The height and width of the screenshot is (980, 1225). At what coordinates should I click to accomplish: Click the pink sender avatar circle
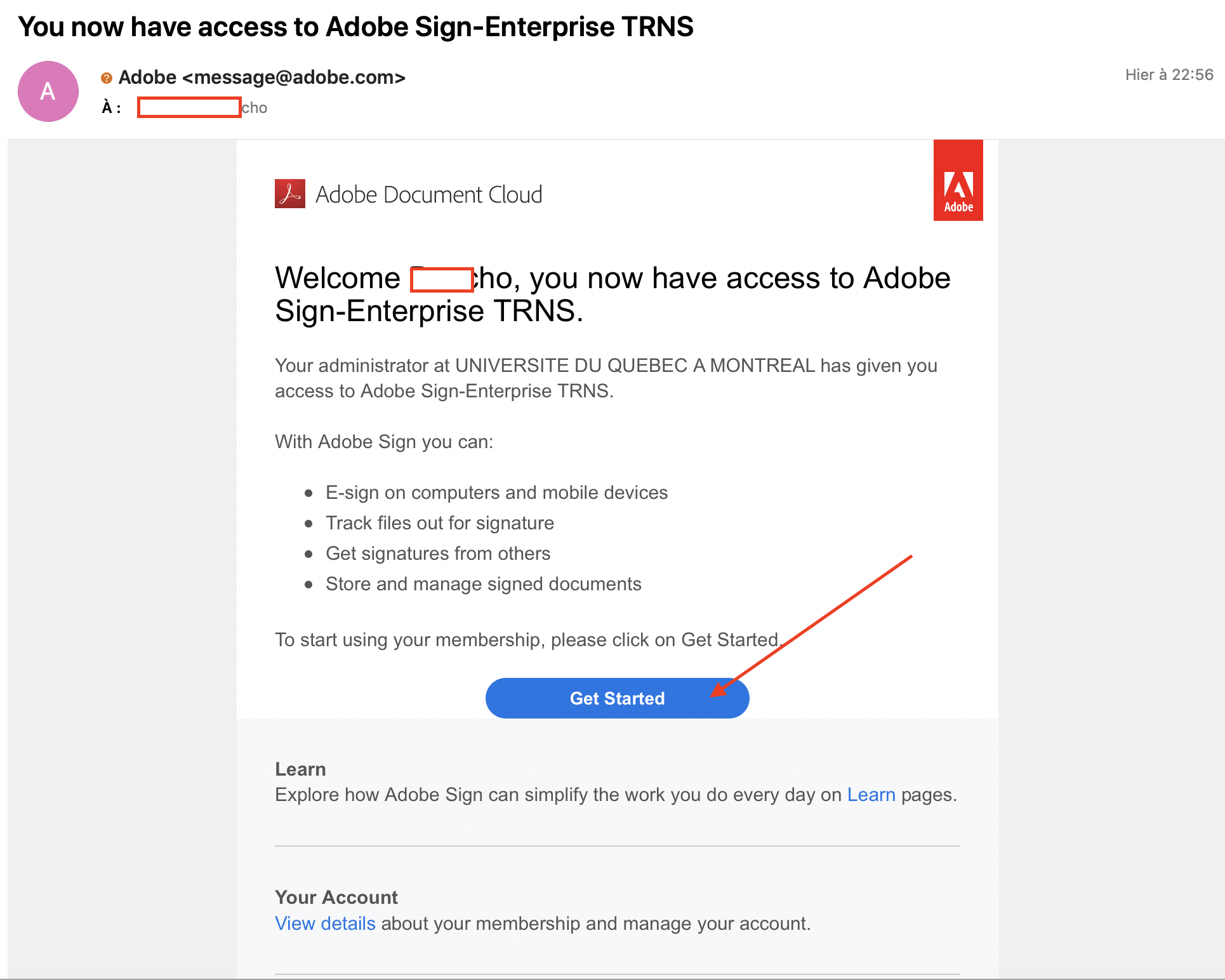tap(48, 91)
